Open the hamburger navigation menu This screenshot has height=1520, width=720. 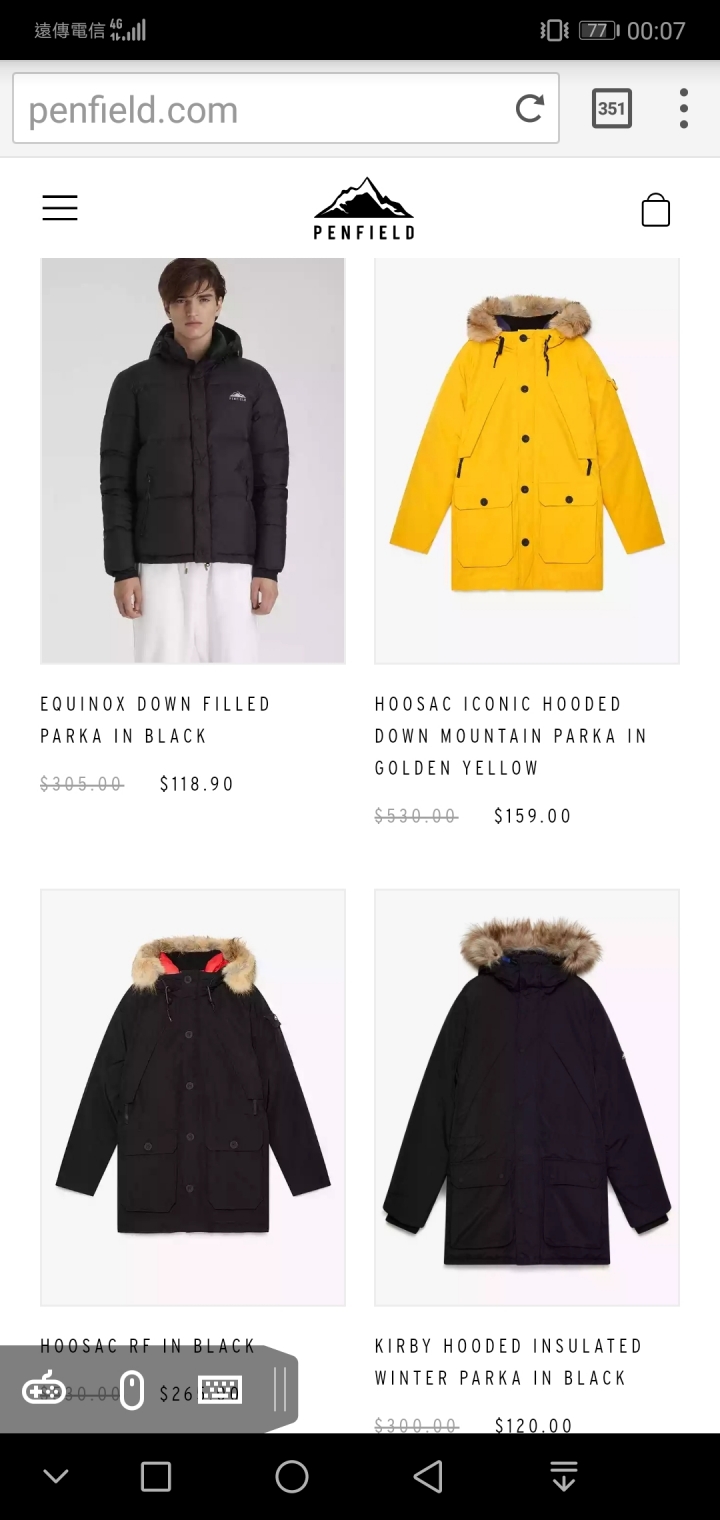tap(60, 208)
